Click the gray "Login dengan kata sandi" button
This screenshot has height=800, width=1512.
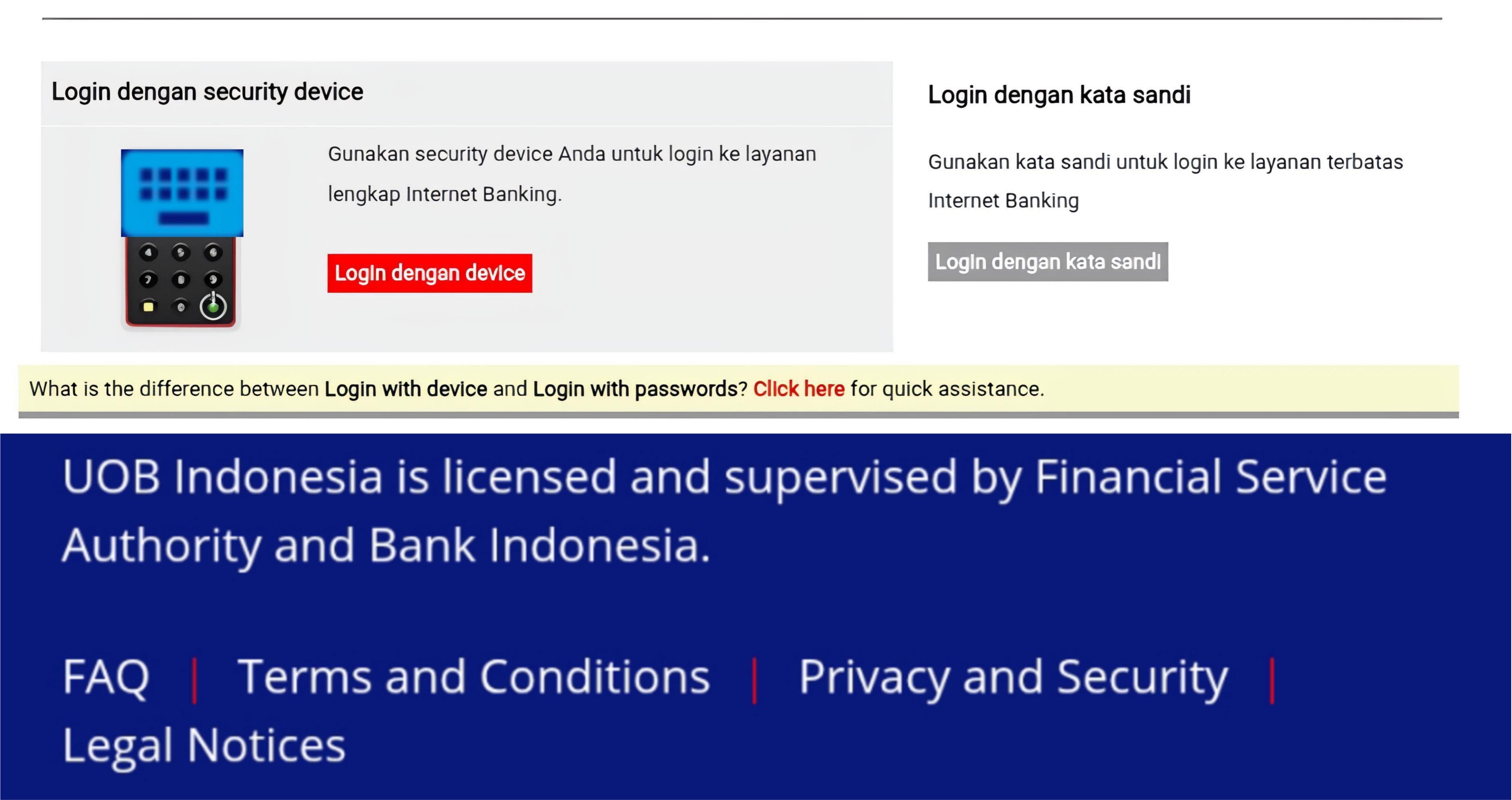coord(1048,262)
